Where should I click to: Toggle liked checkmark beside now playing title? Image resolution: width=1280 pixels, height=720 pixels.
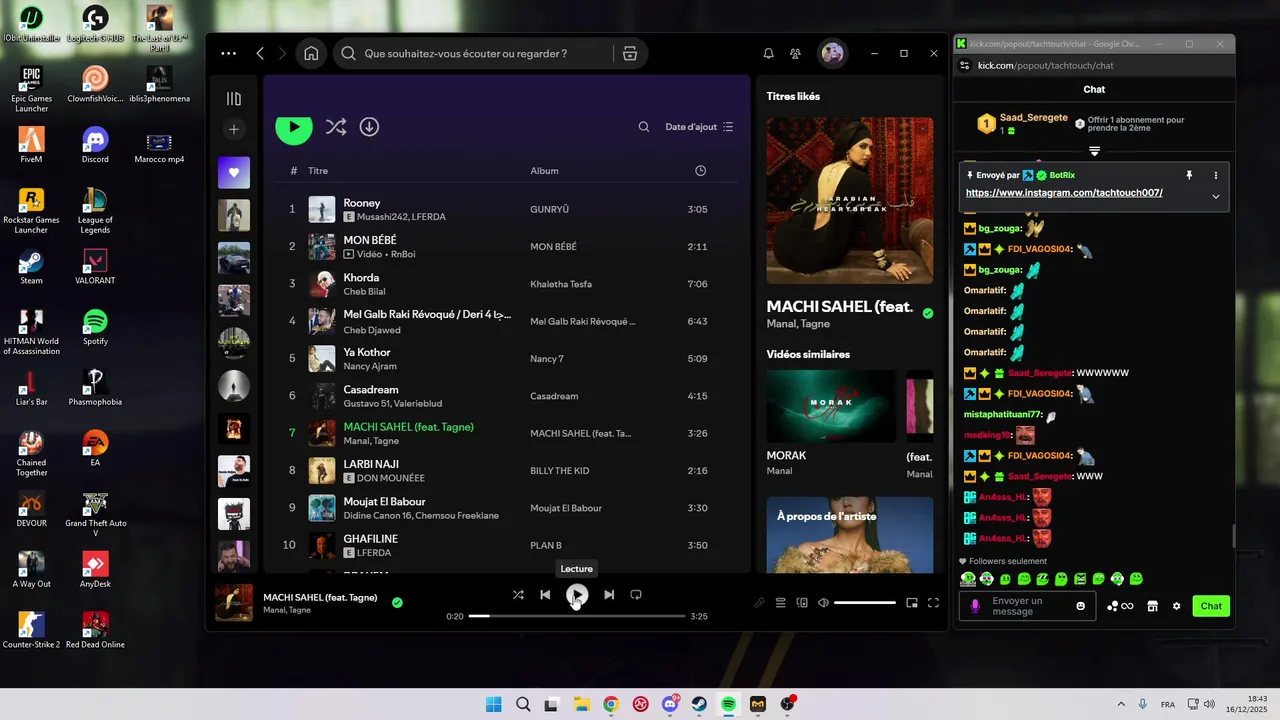[397, 602]
